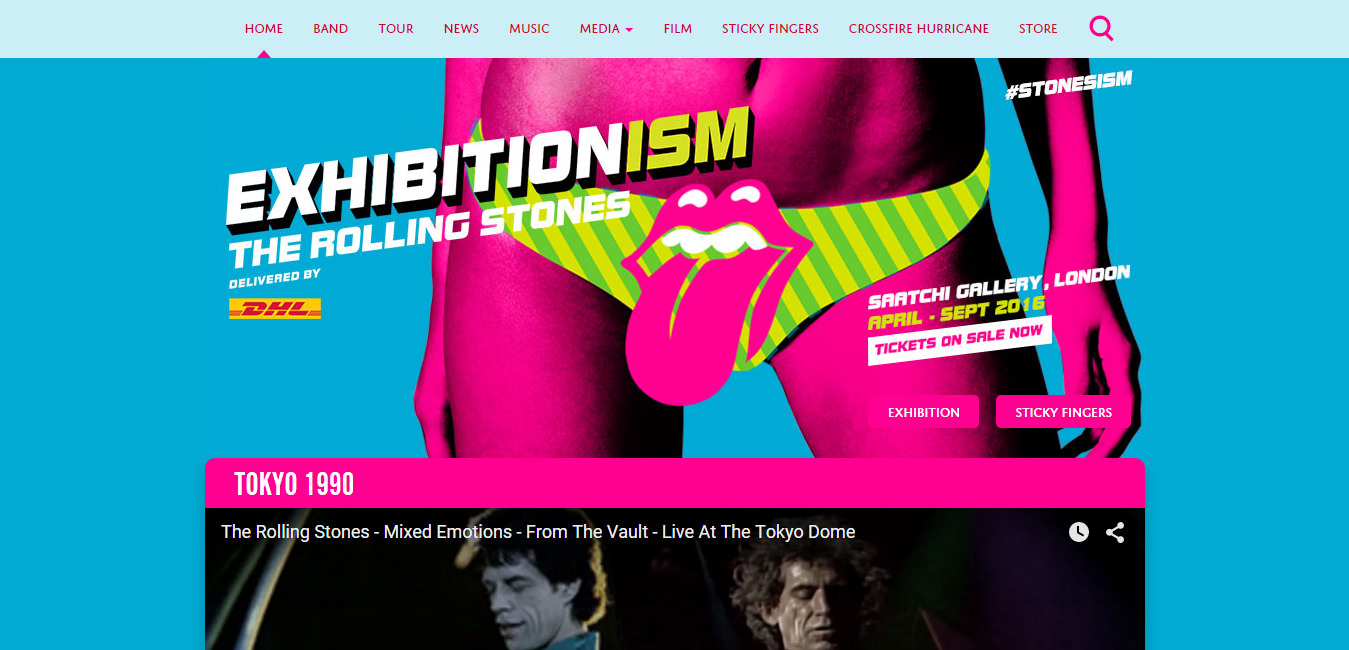Go to the Store page
The height and width of the screenshot is (650, 1349).
(x=1038, y=28)
